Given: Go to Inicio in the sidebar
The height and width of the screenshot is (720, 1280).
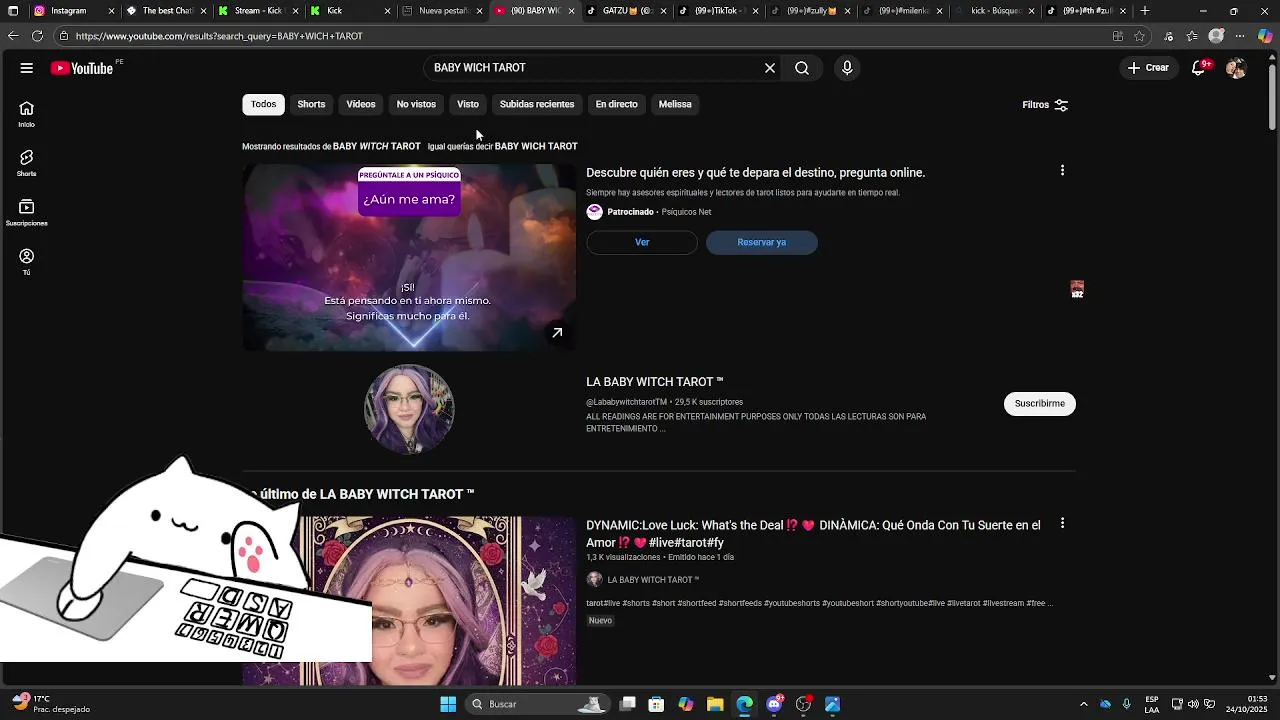Looking at the screenshot, I should (x=27, y=113).
